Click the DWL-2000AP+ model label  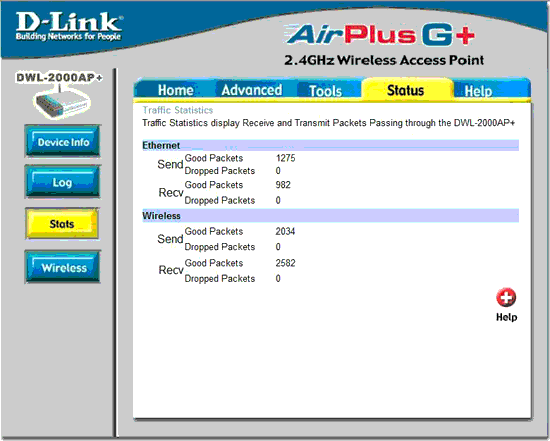point(59,77)
